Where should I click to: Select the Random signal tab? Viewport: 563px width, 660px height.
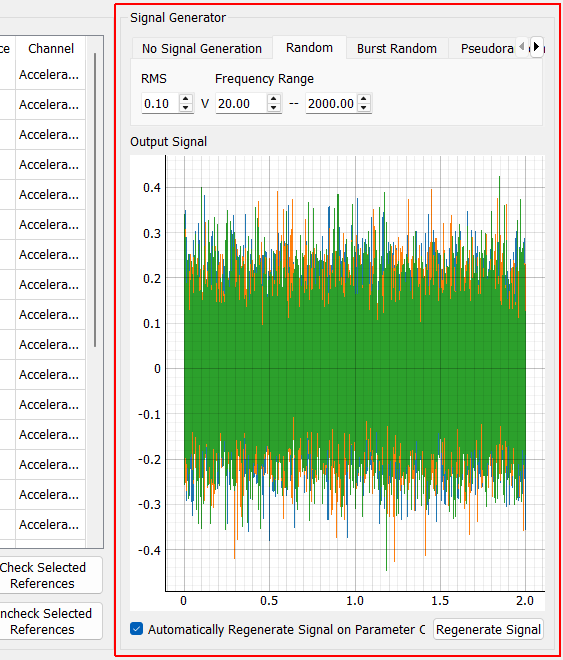click(x=309, y=48)
